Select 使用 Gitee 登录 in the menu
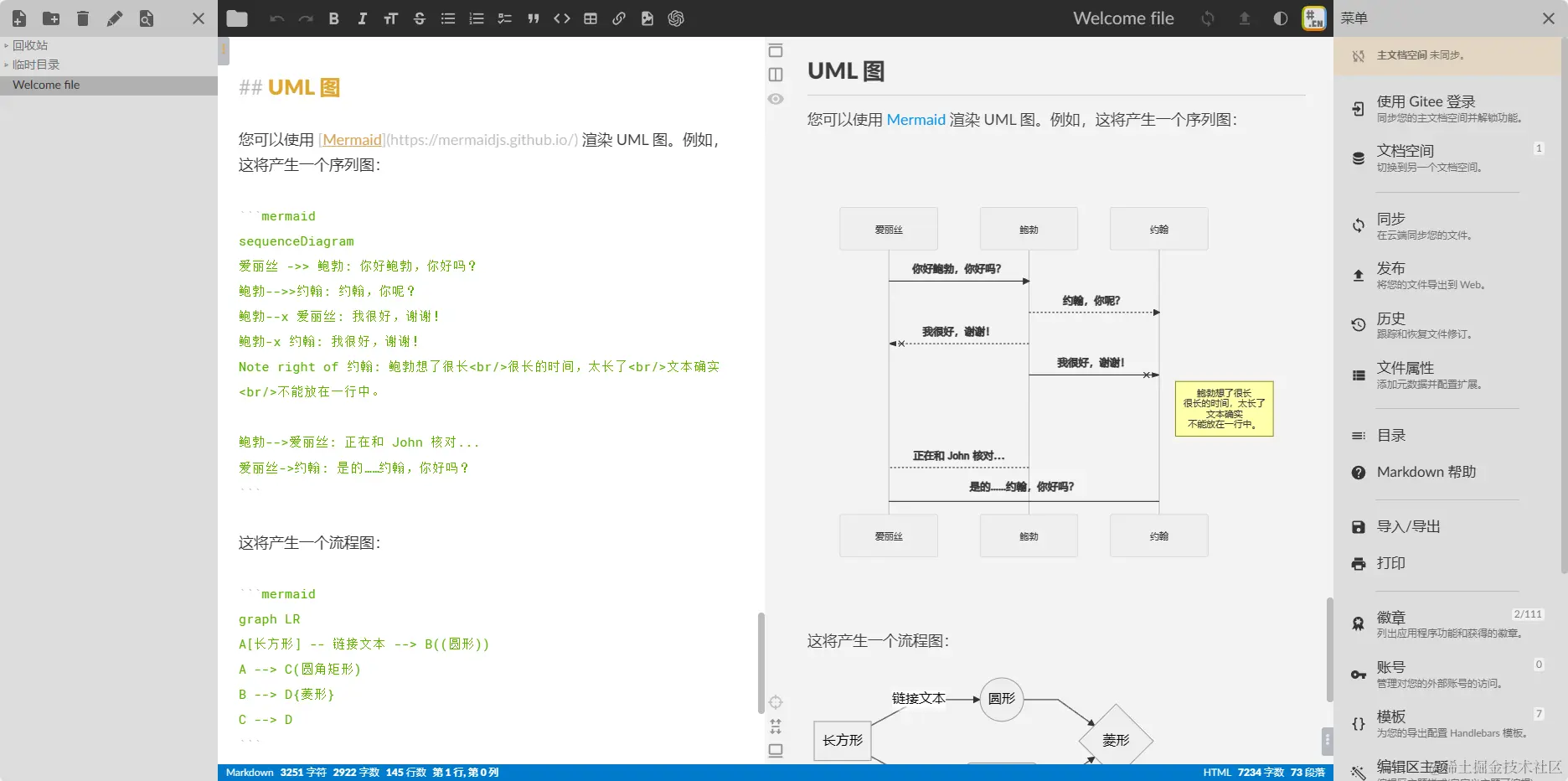The width and height of the screenshot is (1568, 781). point(1447,109)
